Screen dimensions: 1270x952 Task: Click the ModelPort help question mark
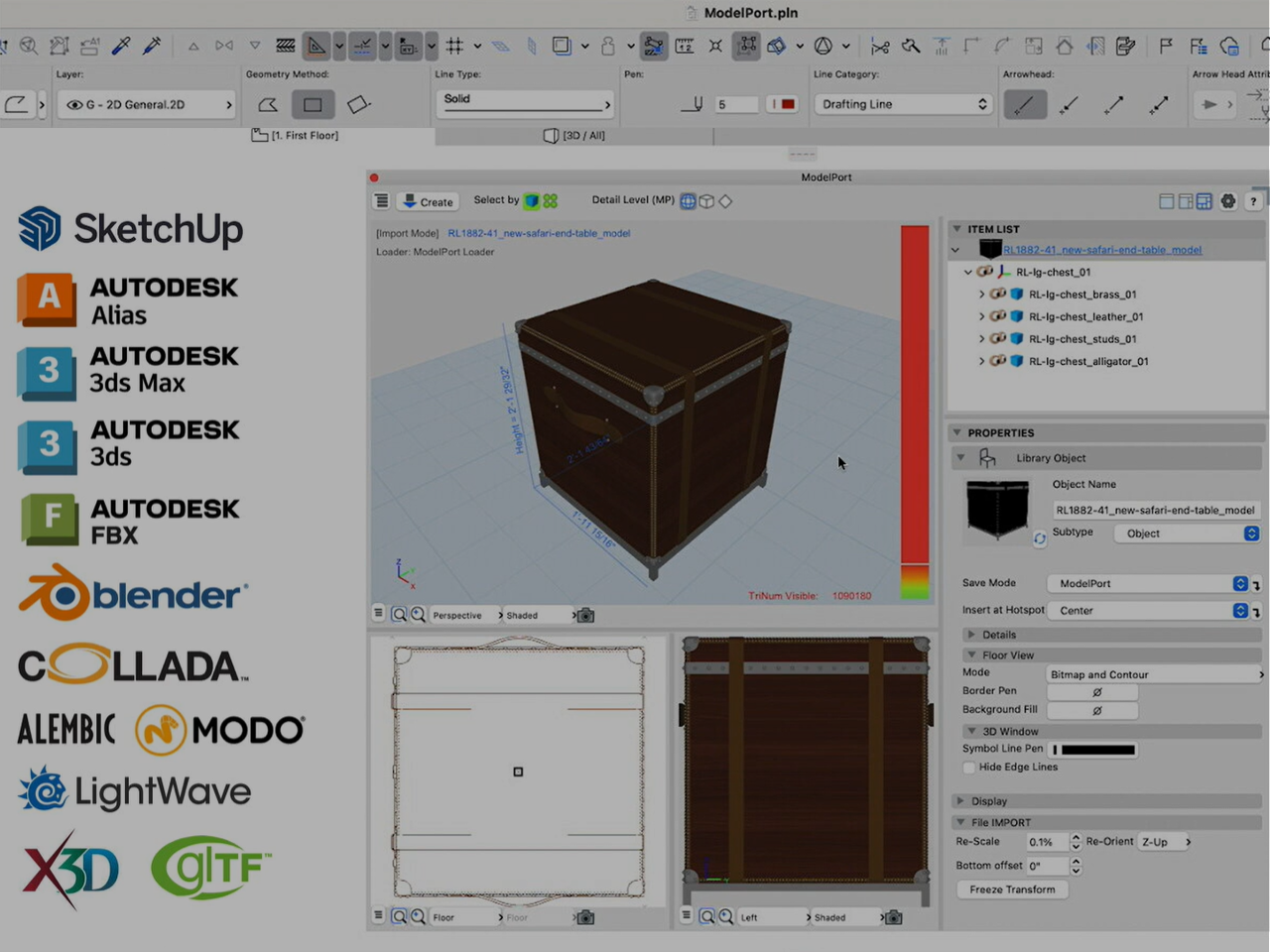pyautogui.click(x=1253, y=201)
